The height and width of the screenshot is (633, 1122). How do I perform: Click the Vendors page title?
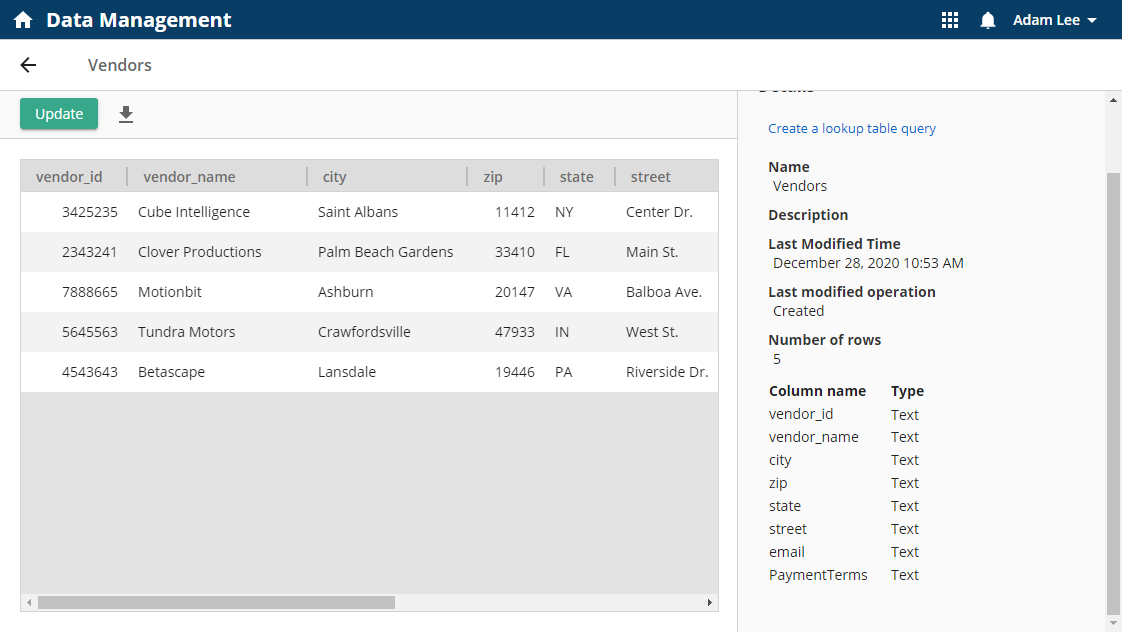119,64
